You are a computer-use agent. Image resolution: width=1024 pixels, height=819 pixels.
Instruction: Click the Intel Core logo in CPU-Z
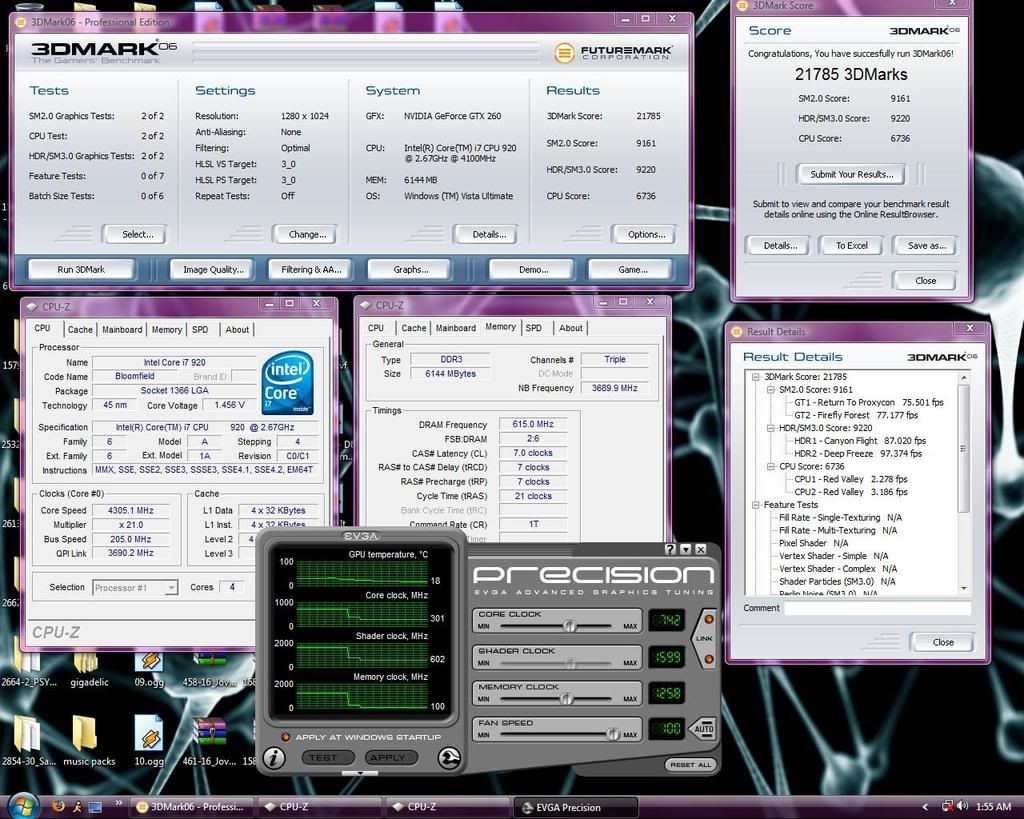pyautogui.click(x=288, y=383)
